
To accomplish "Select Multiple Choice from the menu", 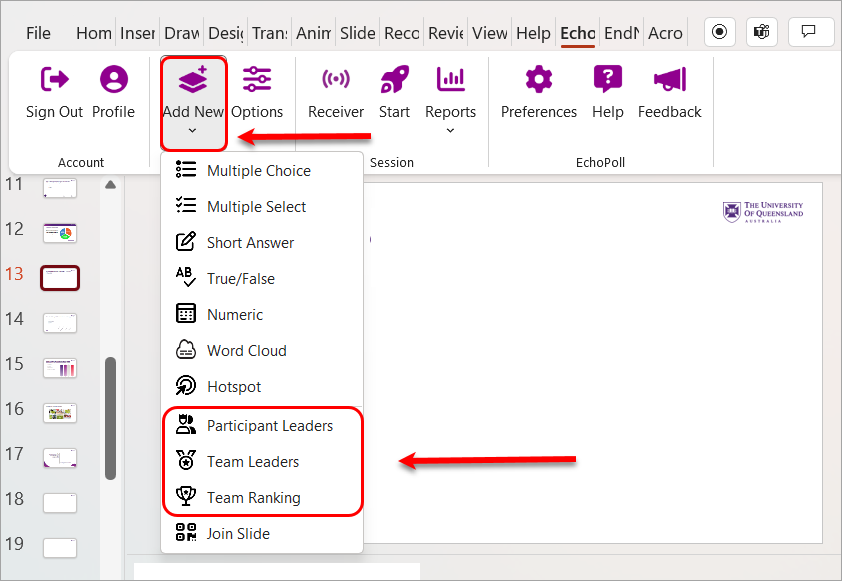I will pos(258,171).
